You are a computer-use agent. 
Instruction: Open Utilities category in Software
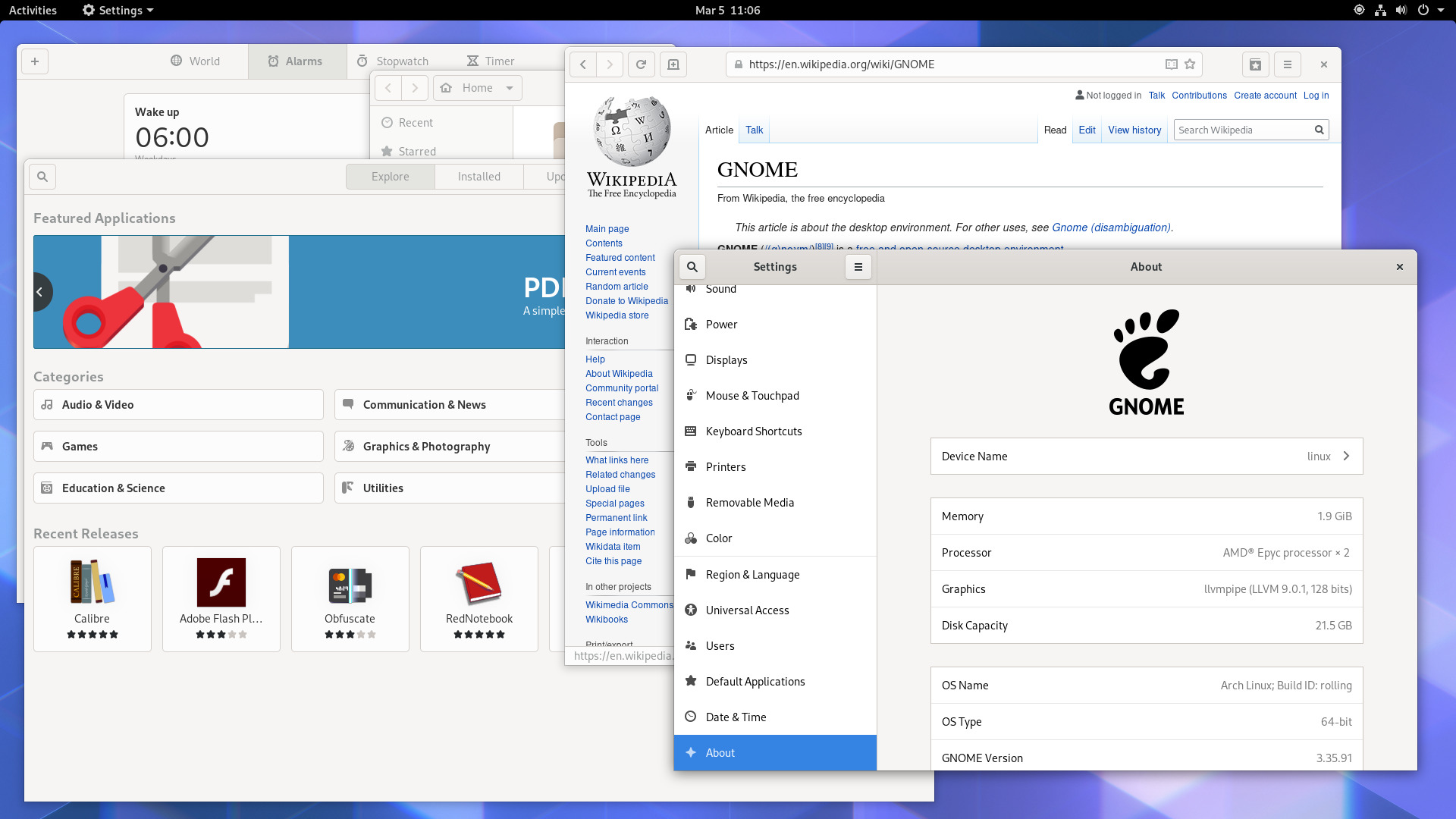[x=450, y=488]
